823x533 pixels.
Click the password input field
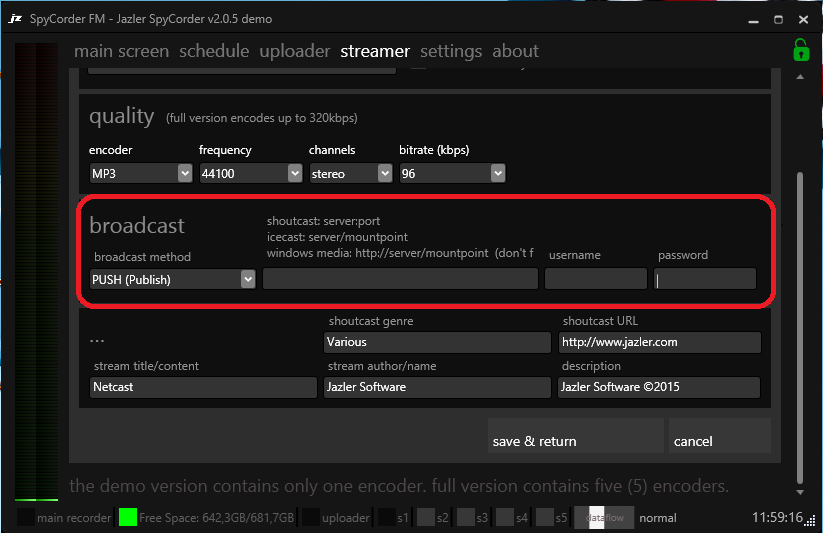[x=705, y=279]
